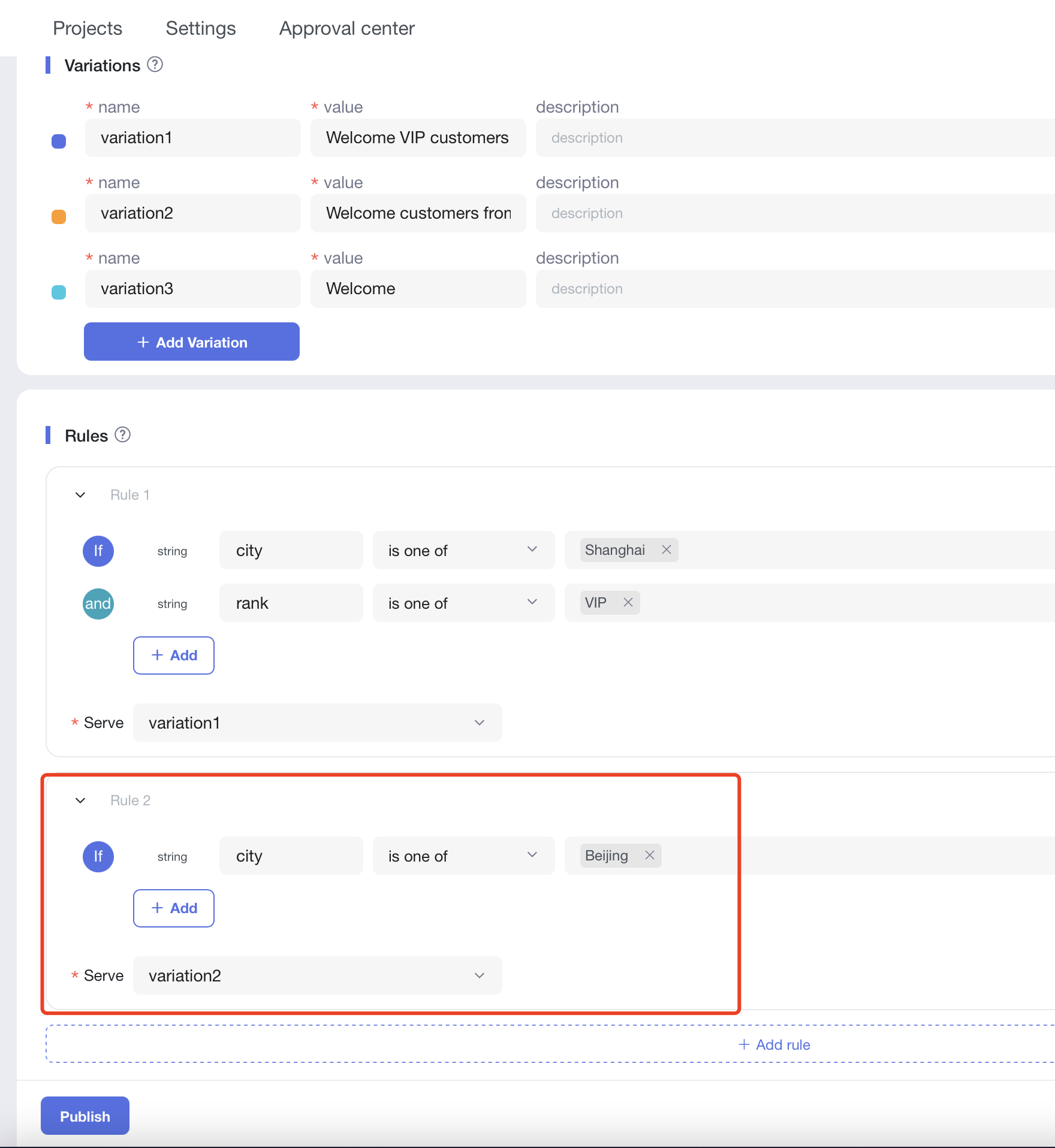Screen dimensions: 1055x1148
Task: Remove the Beijing tag with its X
Action: point(649,855)
